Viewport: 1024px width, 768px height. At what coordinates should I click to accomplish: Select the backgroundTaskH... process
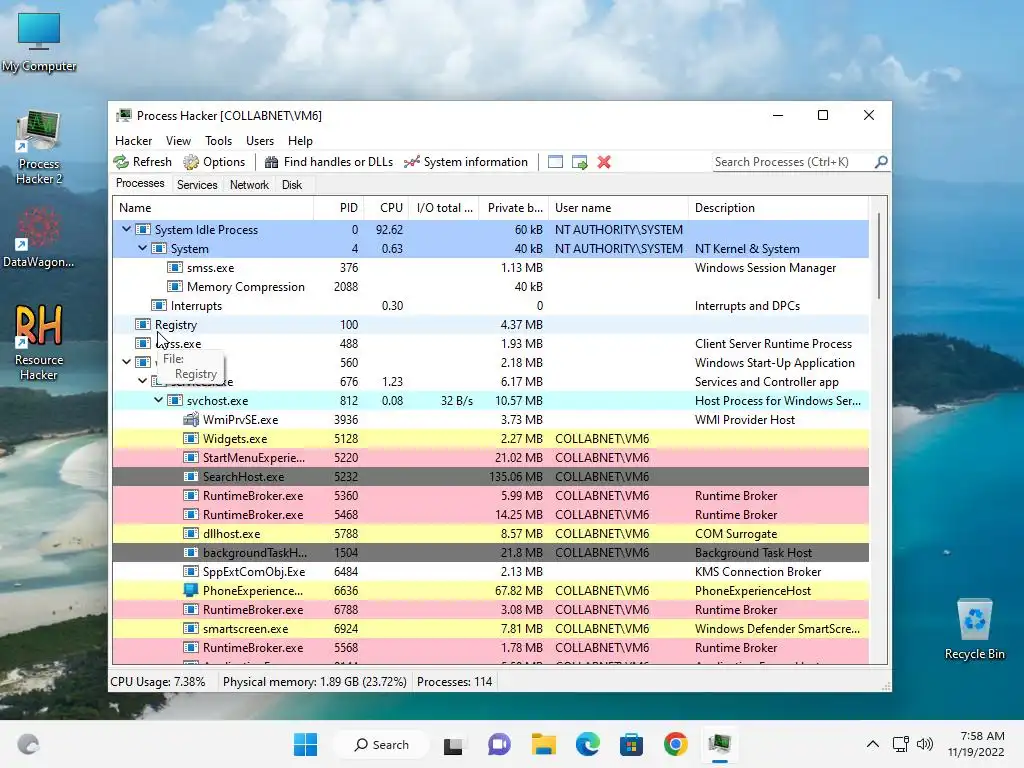tap(490, 552)
